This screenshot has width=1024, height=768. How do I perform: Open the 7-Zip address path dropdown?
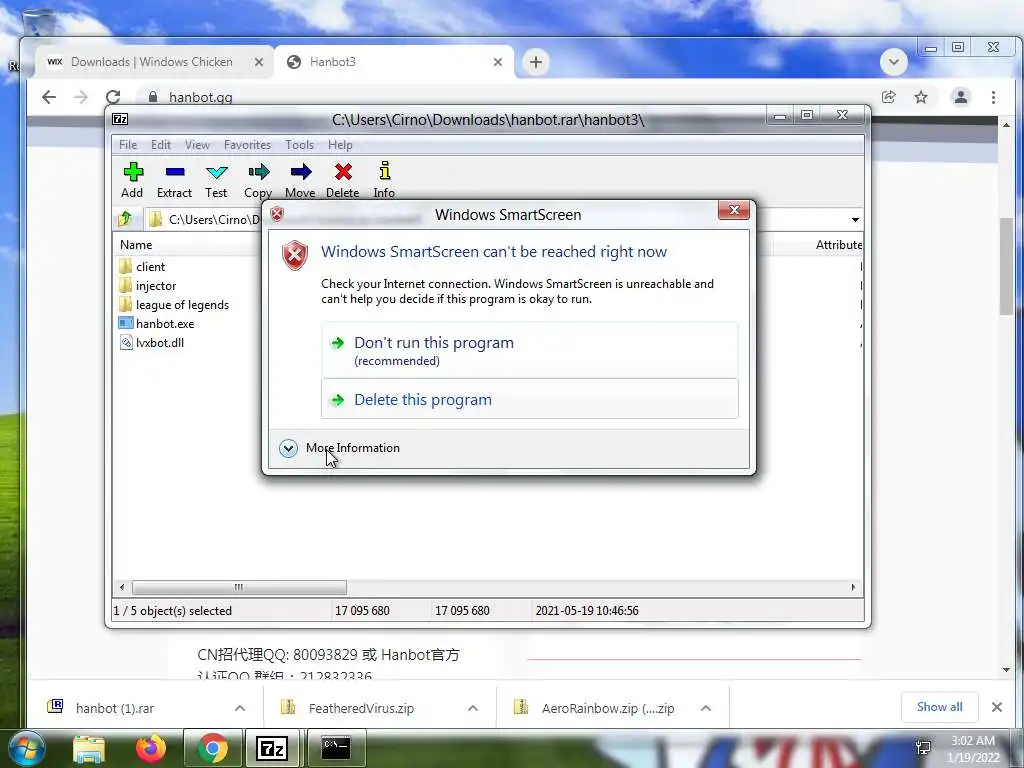click(x=855, y=219)
